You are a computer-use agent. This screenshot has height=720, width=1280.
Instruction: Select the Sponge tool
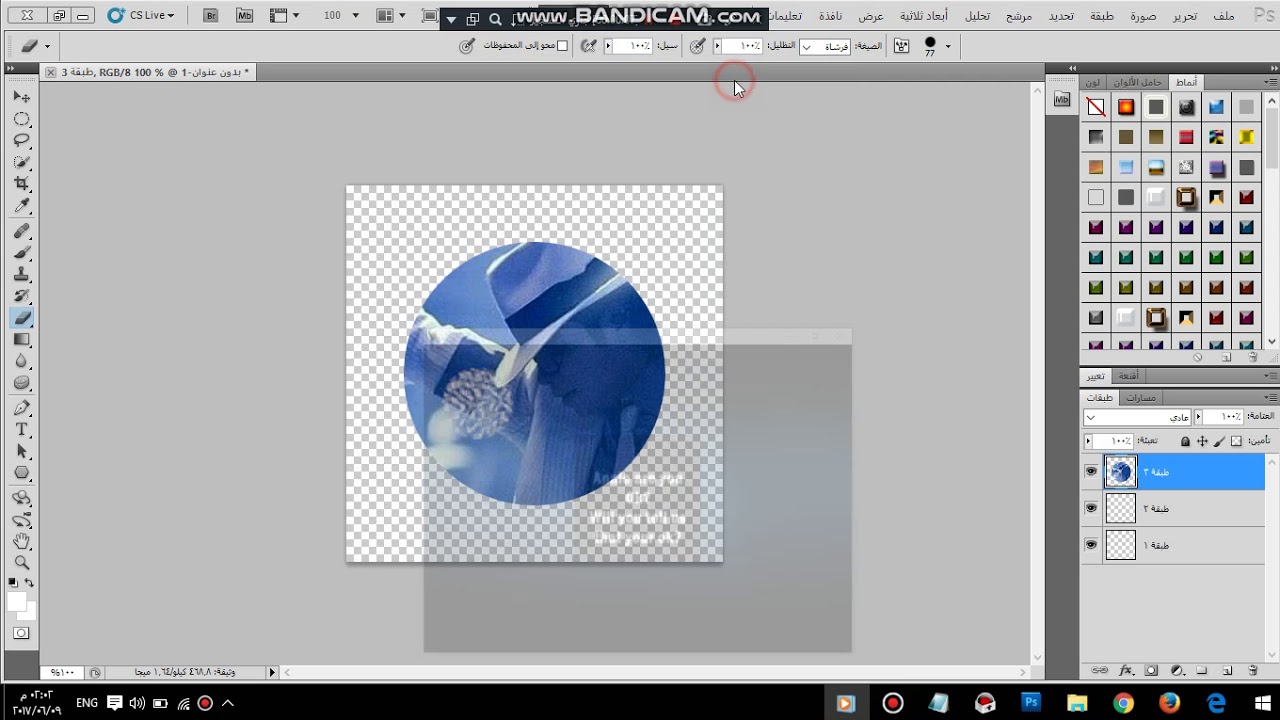[22, 383]
